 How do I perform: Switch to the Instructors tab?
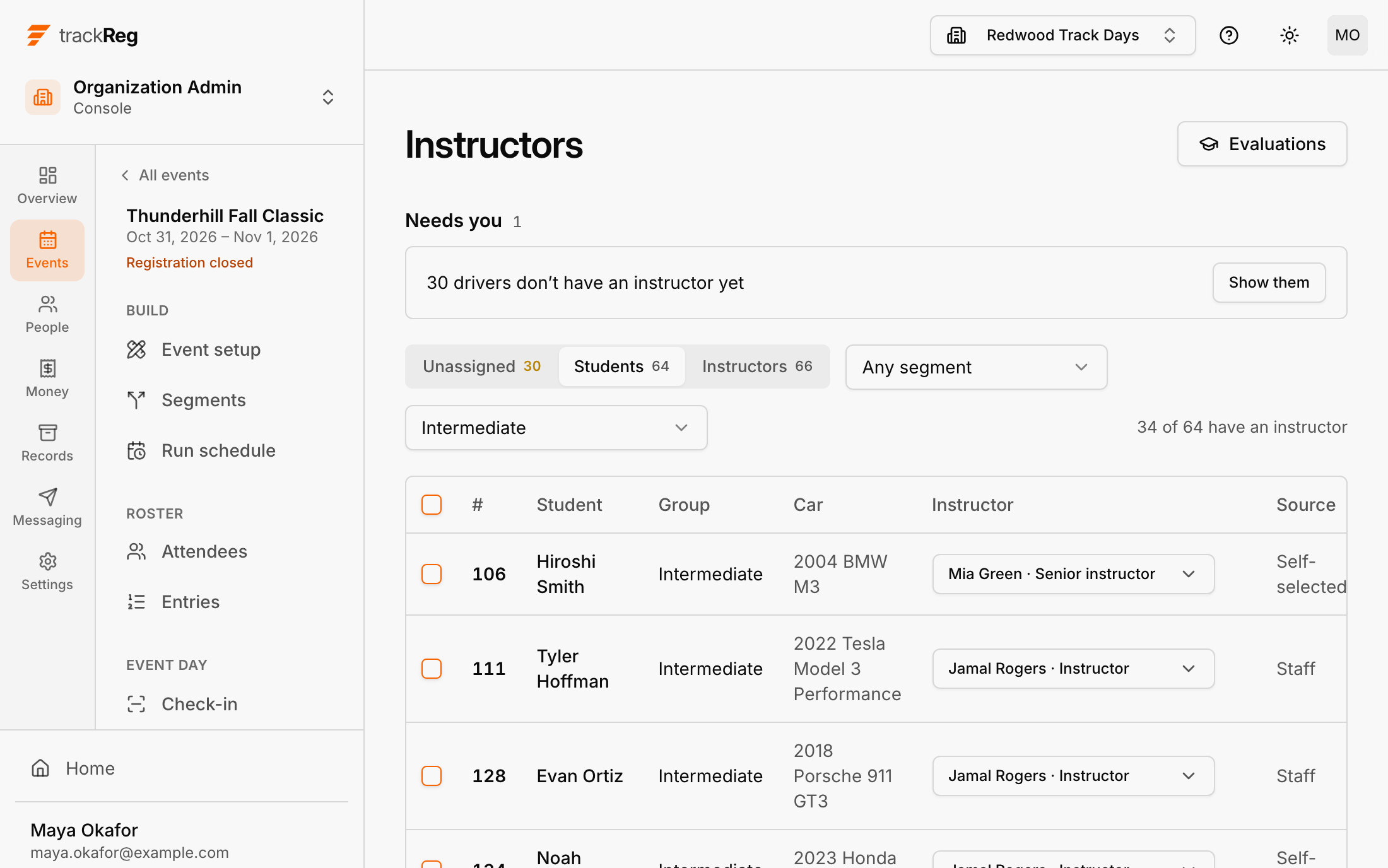(x=757, y=367)
